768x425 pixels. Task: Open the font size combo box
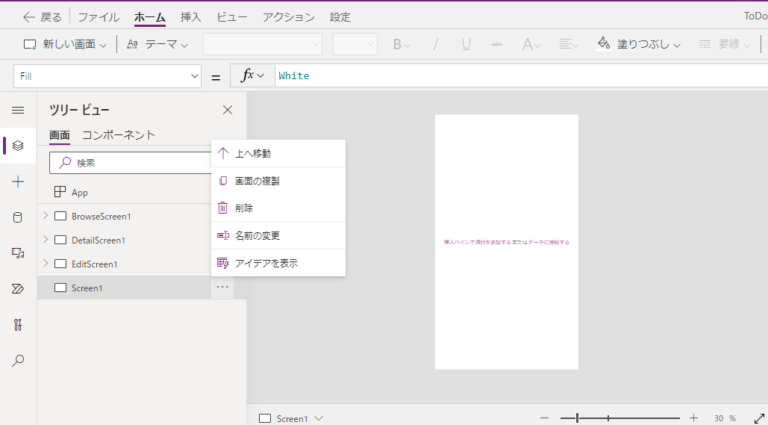355,45
